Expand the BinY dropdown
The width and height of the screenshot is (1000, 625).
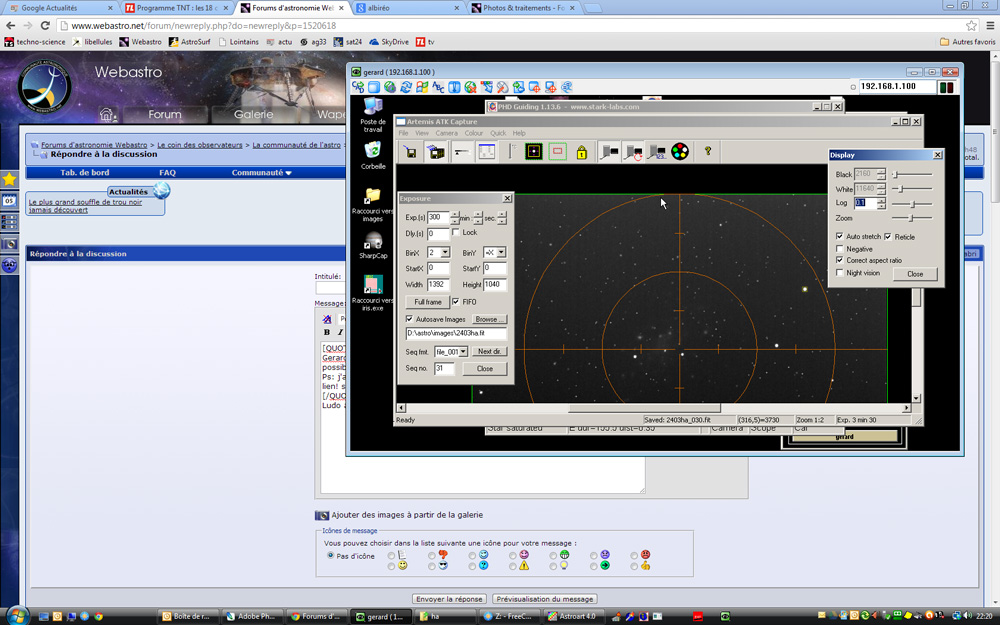pyautogui.click(x=501, y=253)
